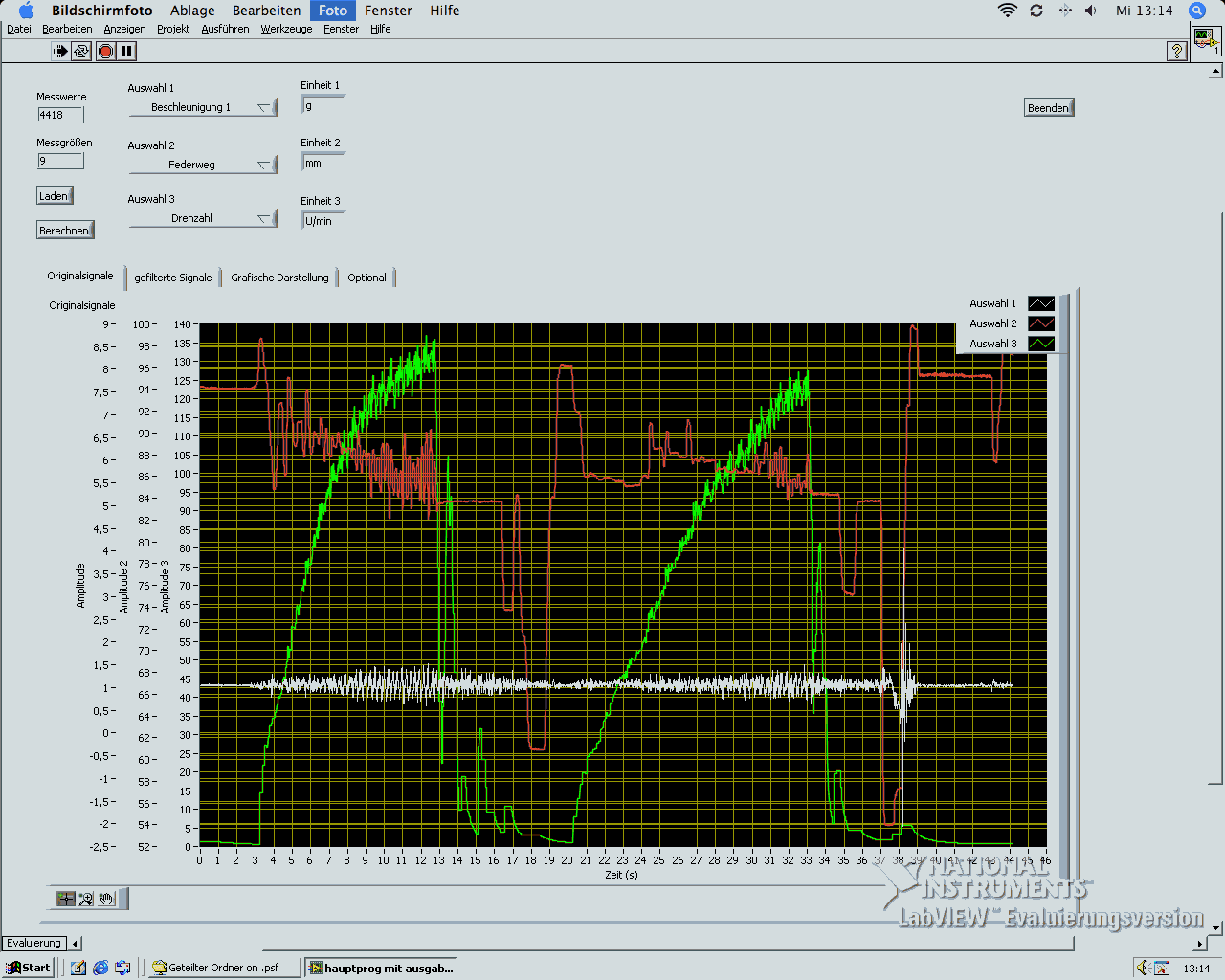Image resolution: width=1225 pixels, height=980 pixels.
Task: Click the Messwerte field showing 4418
Action: point(60,115)
